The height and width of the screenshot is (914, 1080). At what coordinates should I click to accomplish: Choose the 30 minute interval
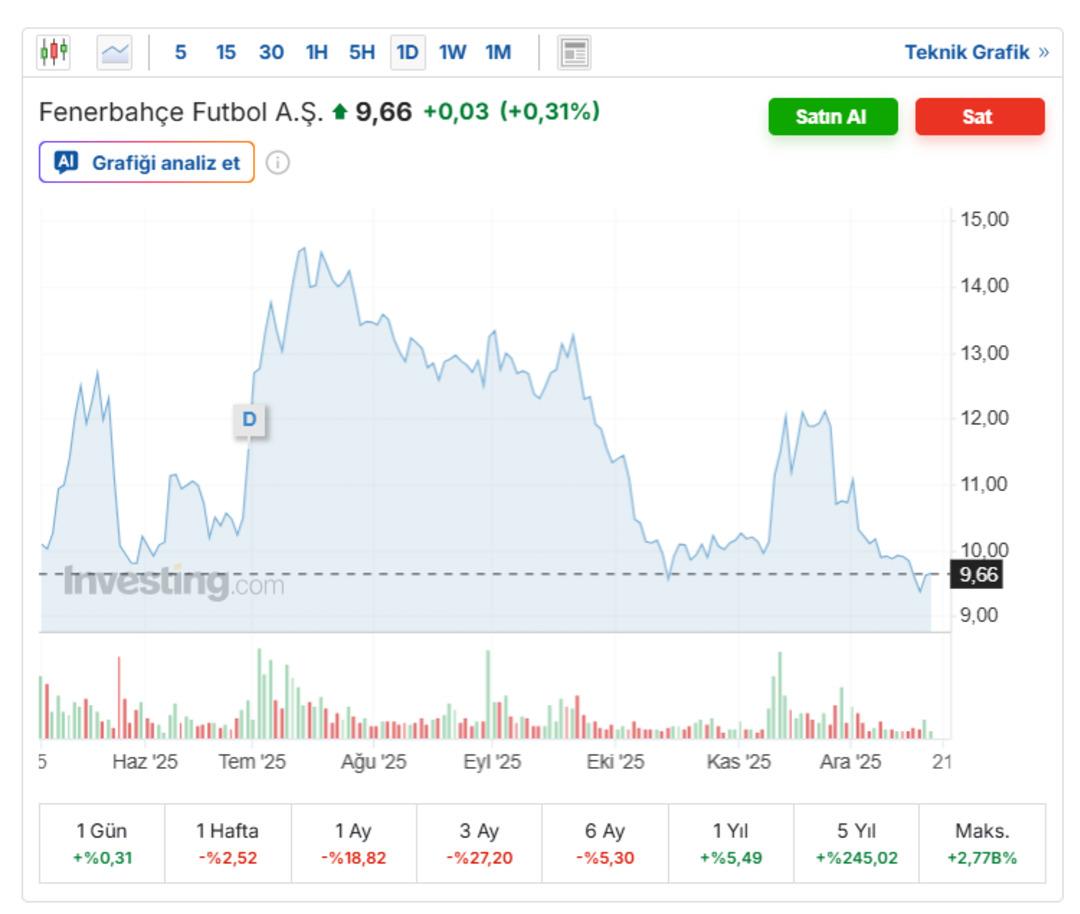[271, 52]
